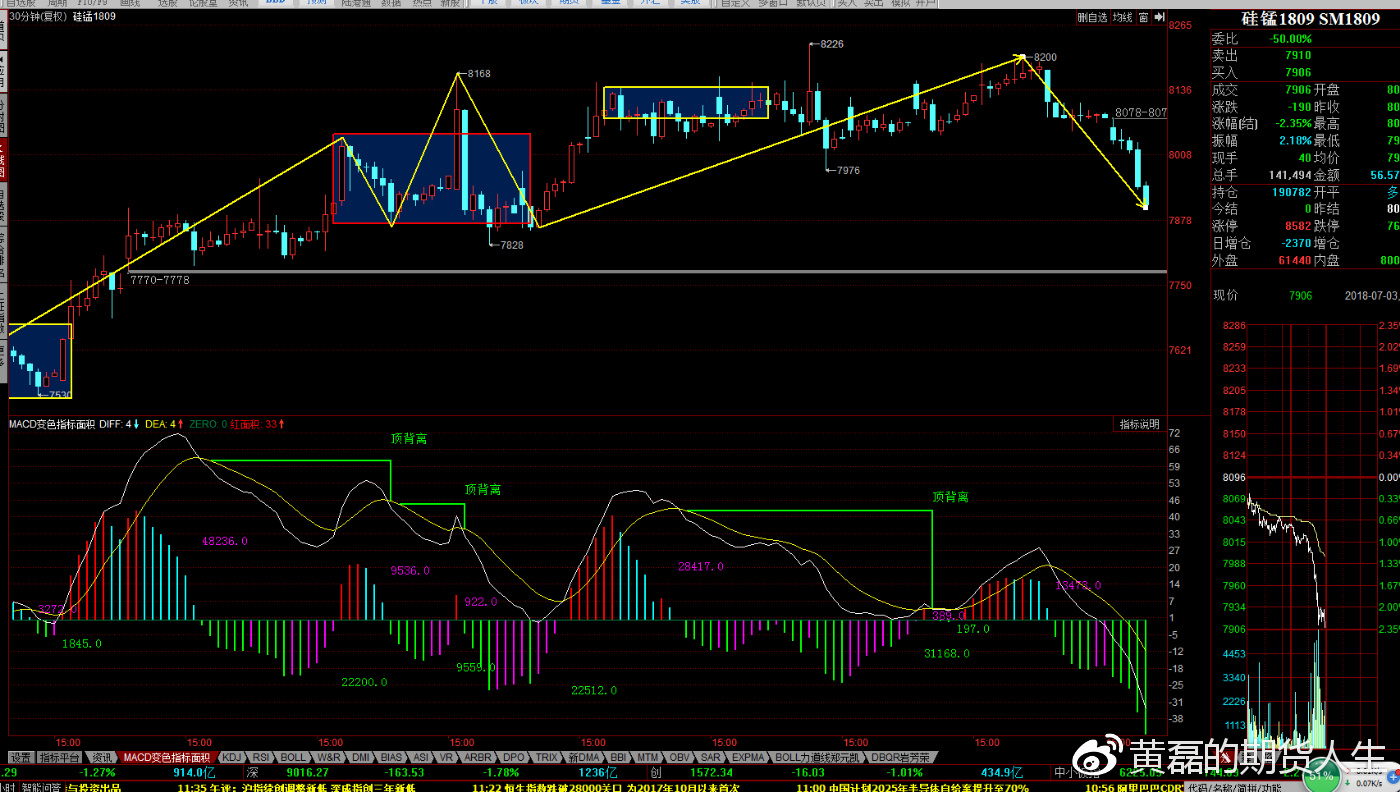
Task: Switch to the RSI indicator tab
Action: coord(261,757)
